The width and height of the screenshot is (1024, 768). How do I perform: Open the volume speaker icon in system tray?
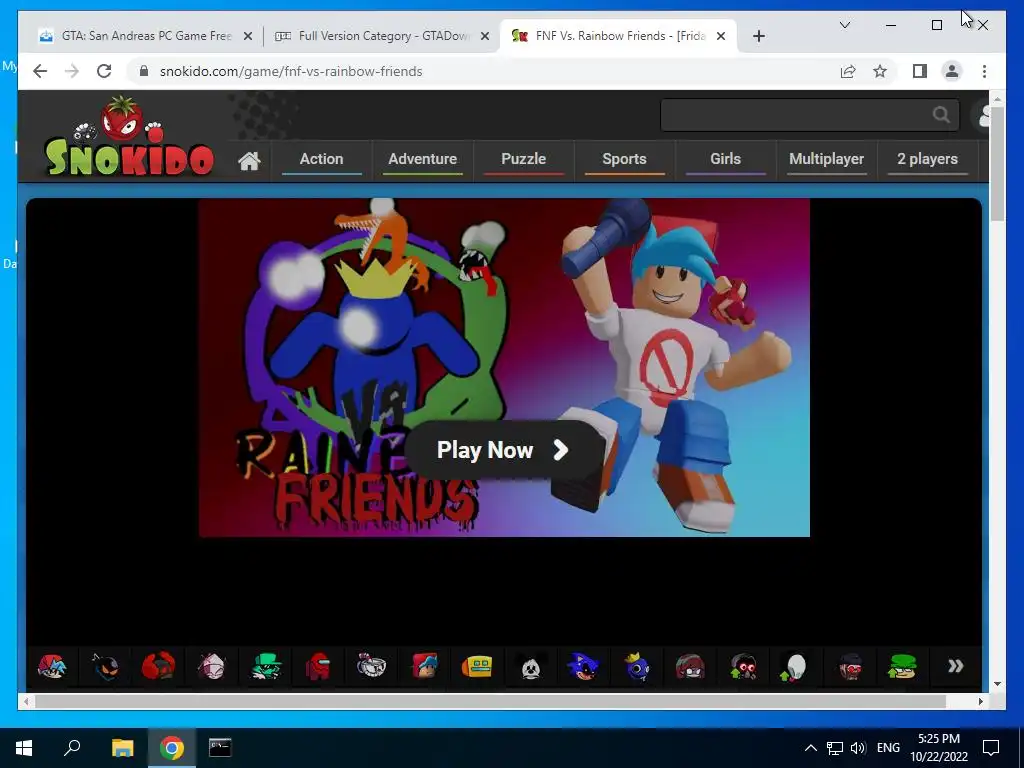(858, 748)
